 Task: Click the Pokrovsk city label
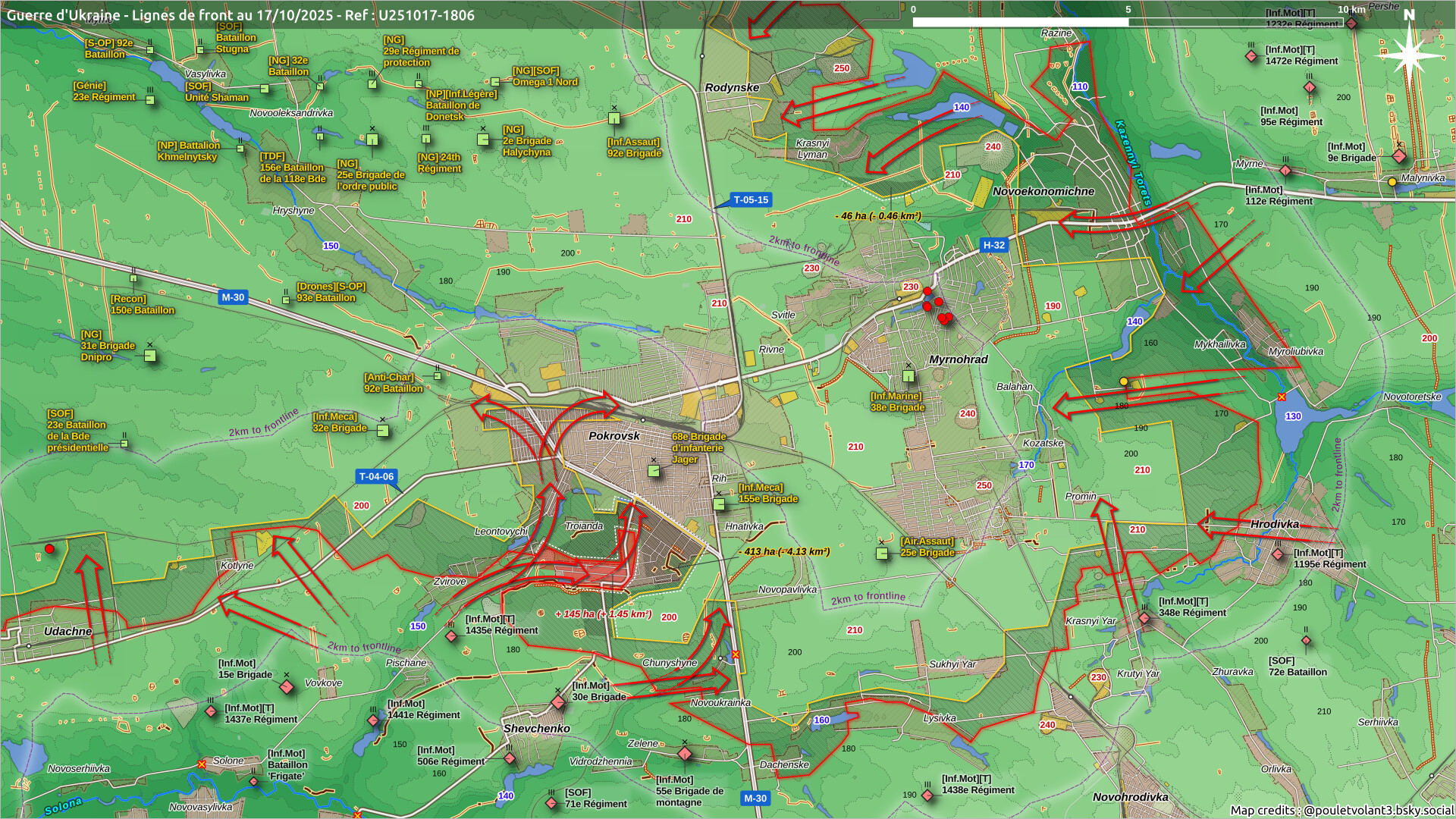[x=613, y=436]
